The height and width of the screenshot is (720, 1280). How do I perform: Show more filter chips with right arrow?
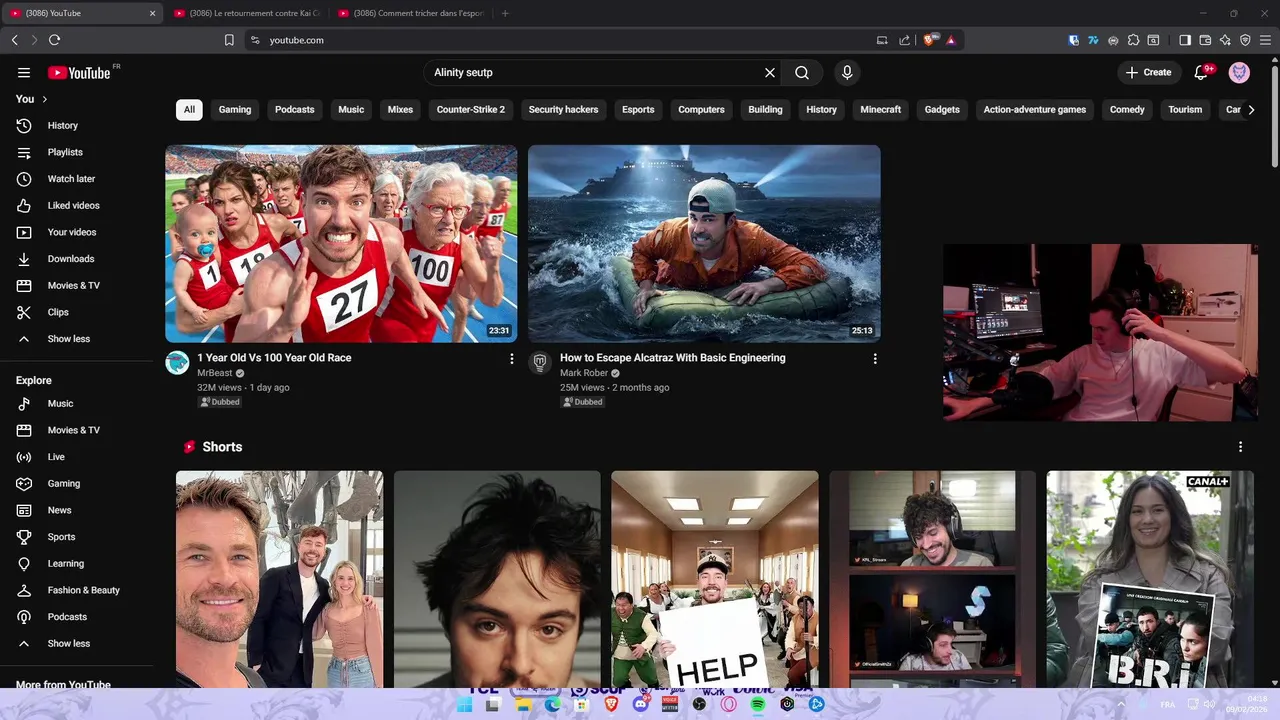click(1251, 109)
